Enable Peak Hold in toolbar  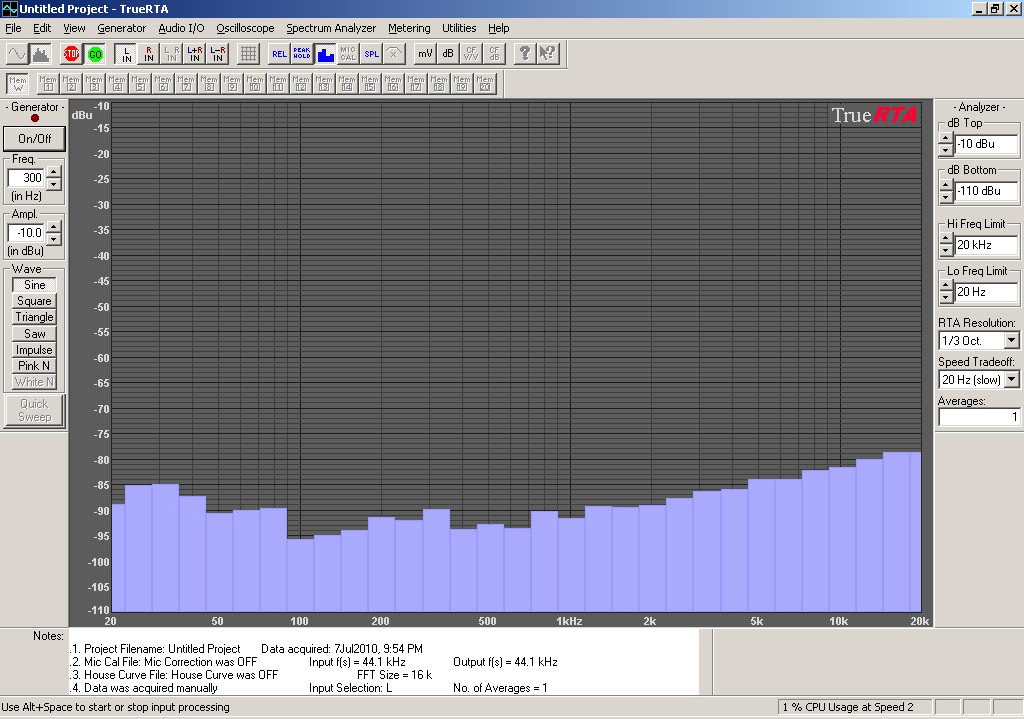coord(302,54)
